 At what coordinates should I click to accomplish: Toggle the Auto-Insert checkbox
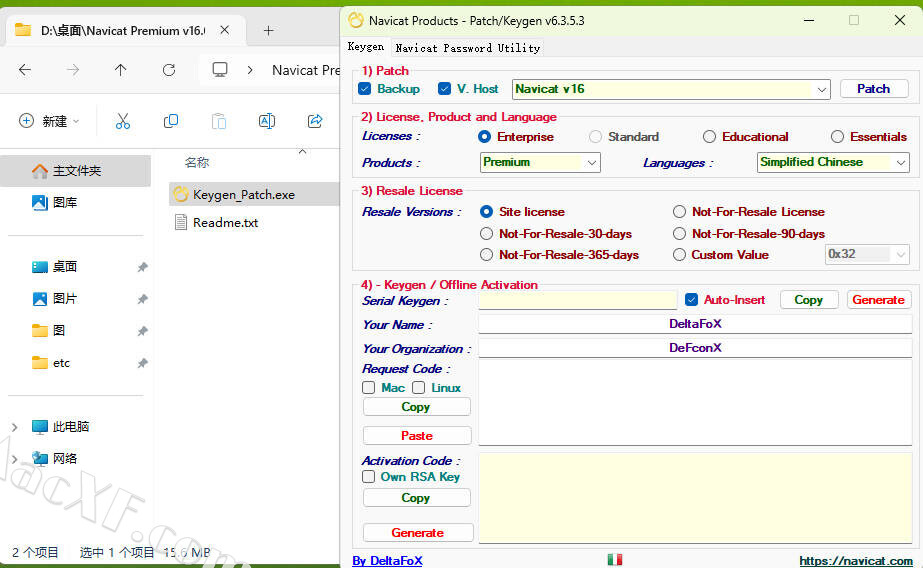pyautogui.click(x=692, y=300)
